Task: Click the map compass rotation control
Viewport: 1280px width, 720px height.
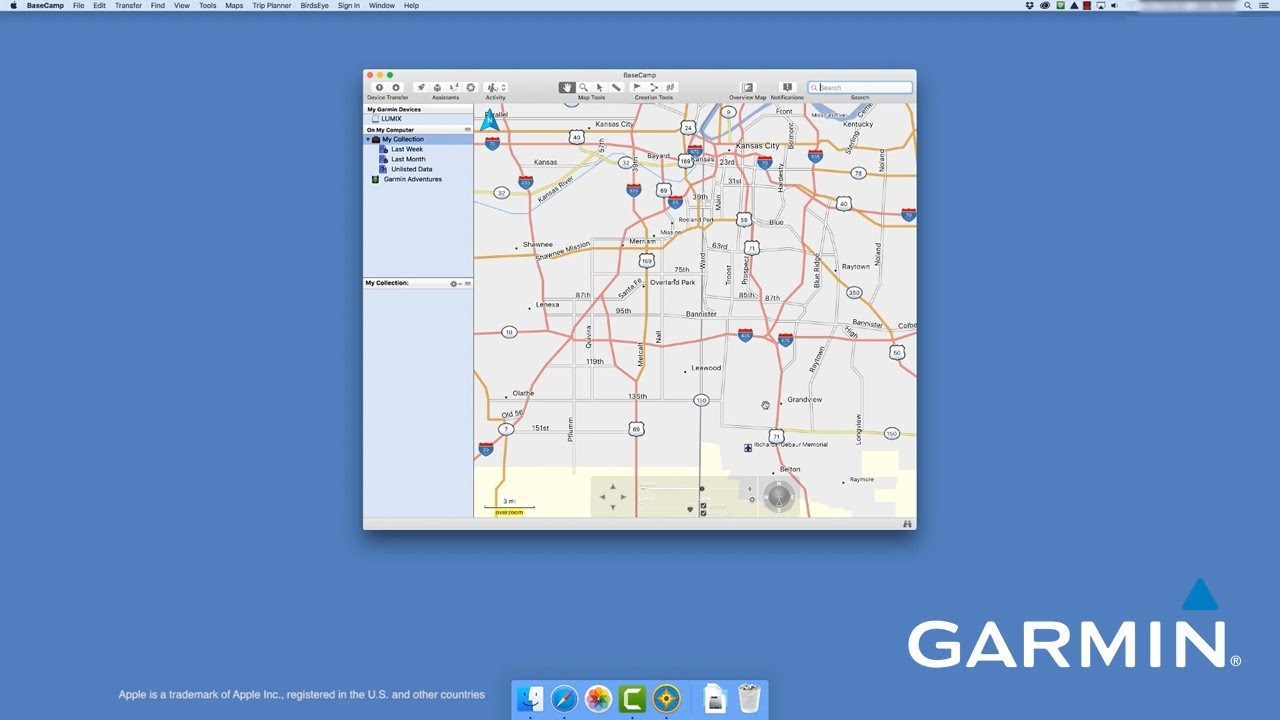Action: coord(779,495)
